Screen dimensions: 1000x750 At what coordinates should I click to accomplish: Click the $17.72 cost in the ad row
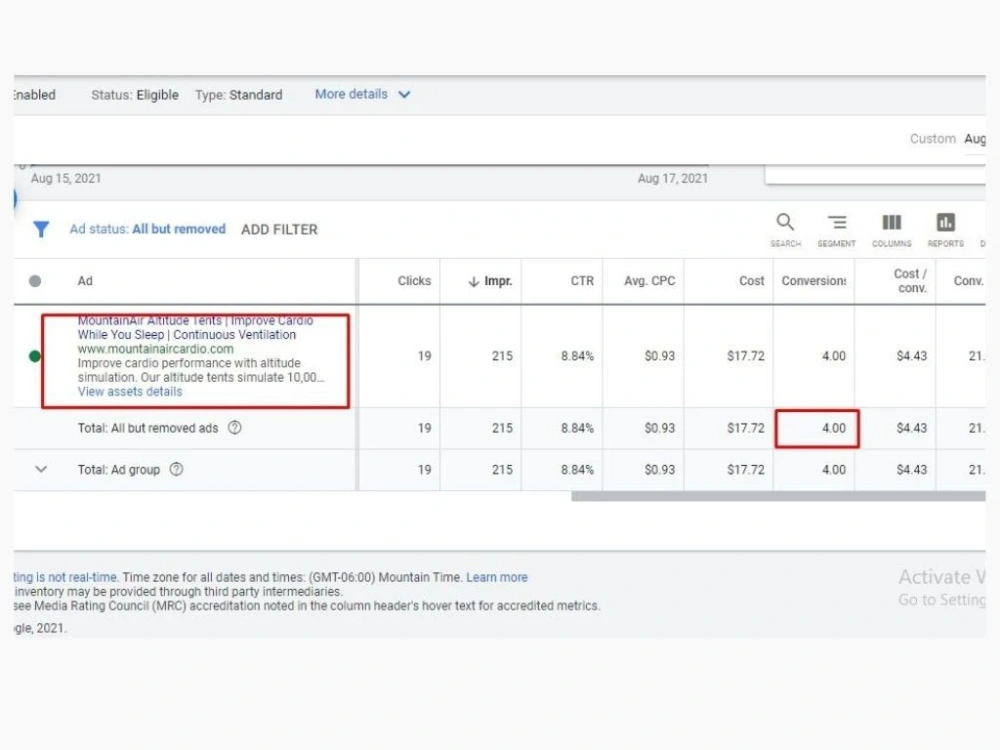tap(746, 356)
